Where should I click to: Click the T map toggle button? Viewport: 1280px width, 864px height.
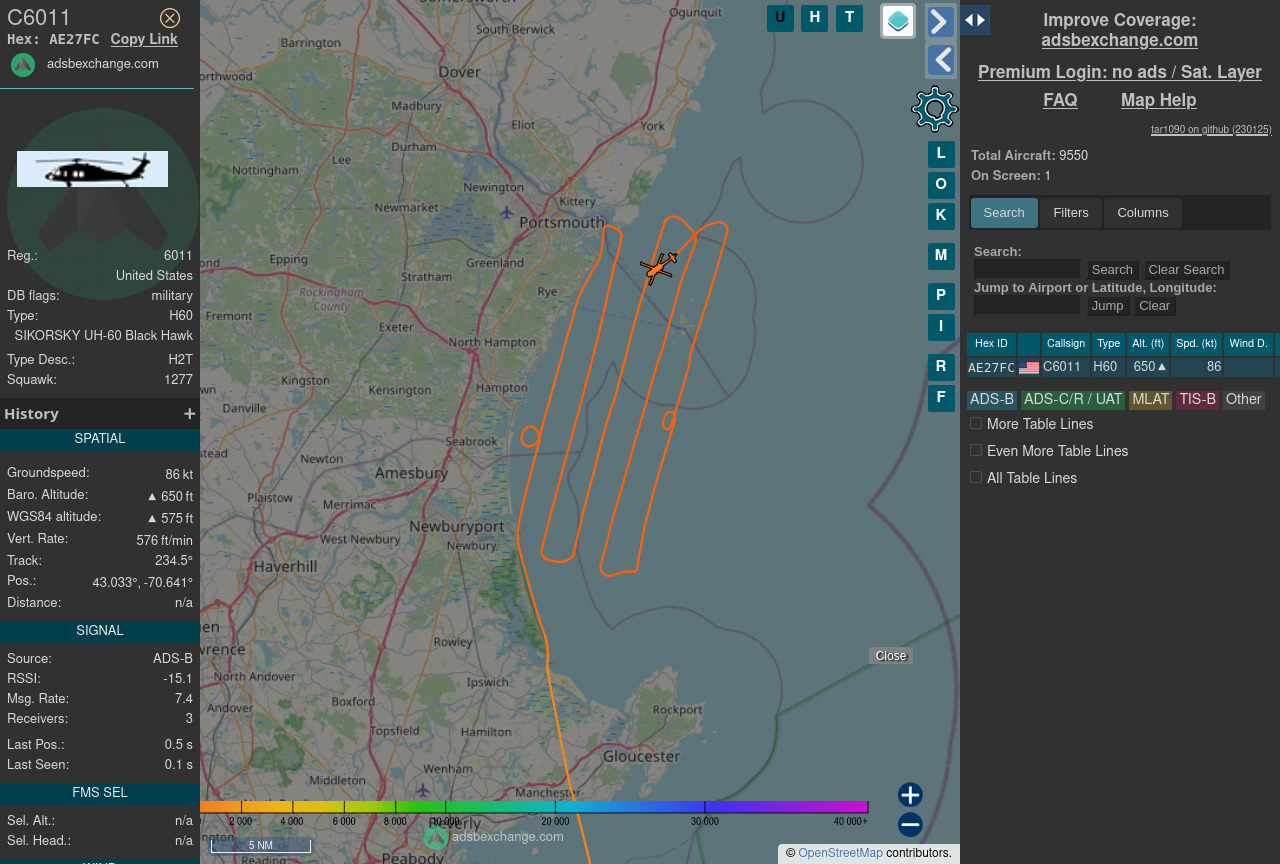click(849, 18)
